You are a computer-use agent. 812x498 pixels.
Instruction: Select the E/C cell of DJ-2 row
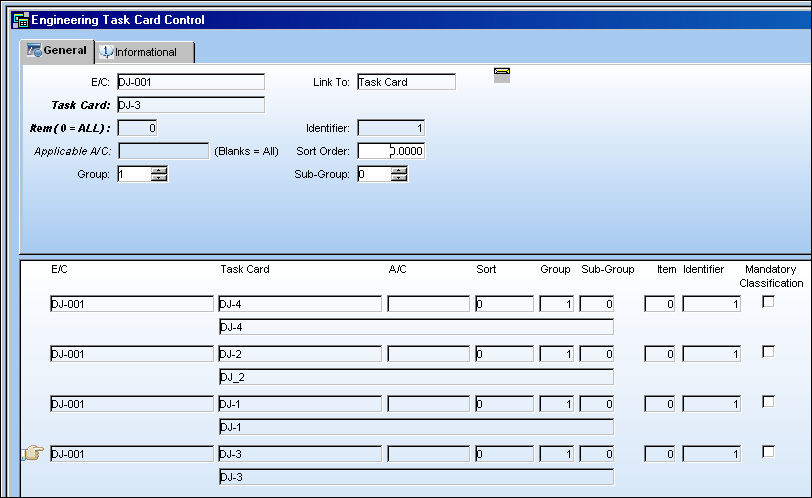pyautogui.click(x=132, y=354)
